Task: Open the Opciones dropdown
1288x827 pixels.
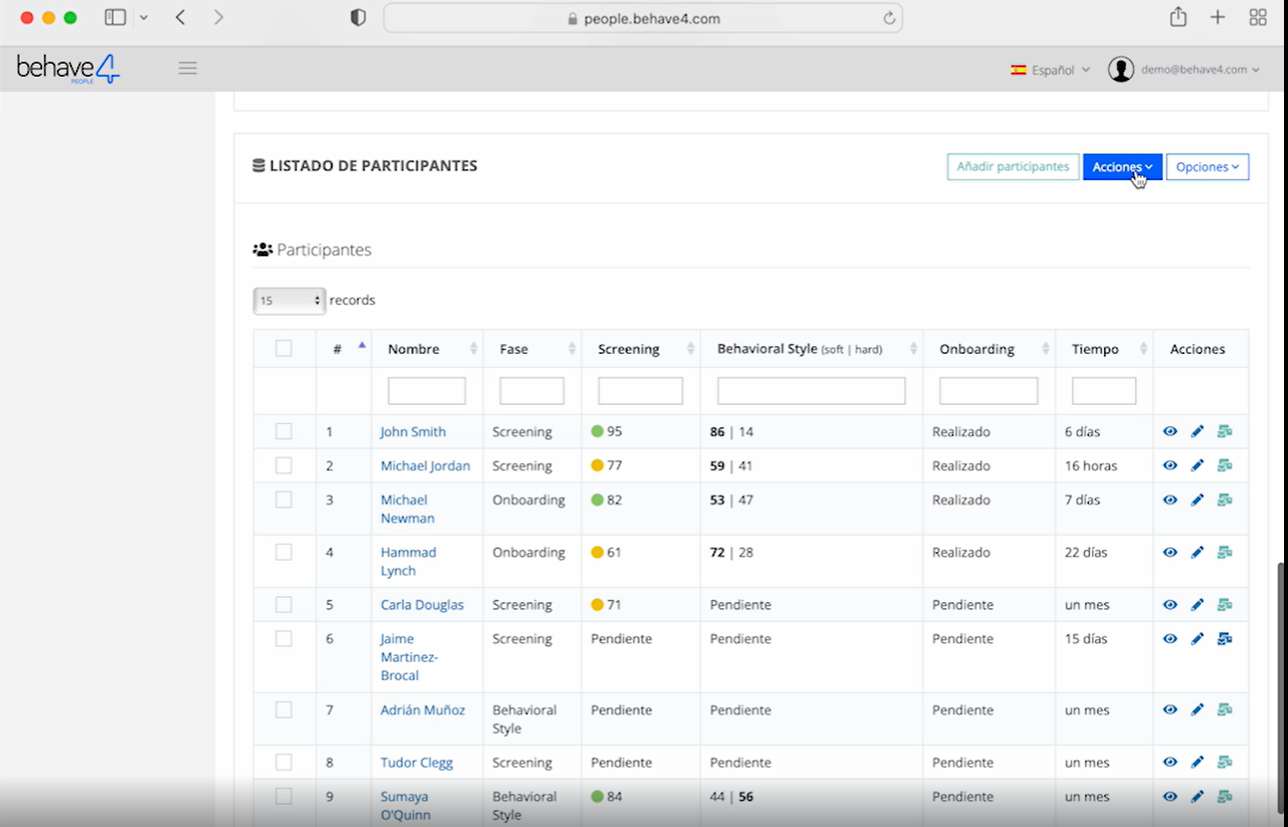Action: (x=1207, y=167)
